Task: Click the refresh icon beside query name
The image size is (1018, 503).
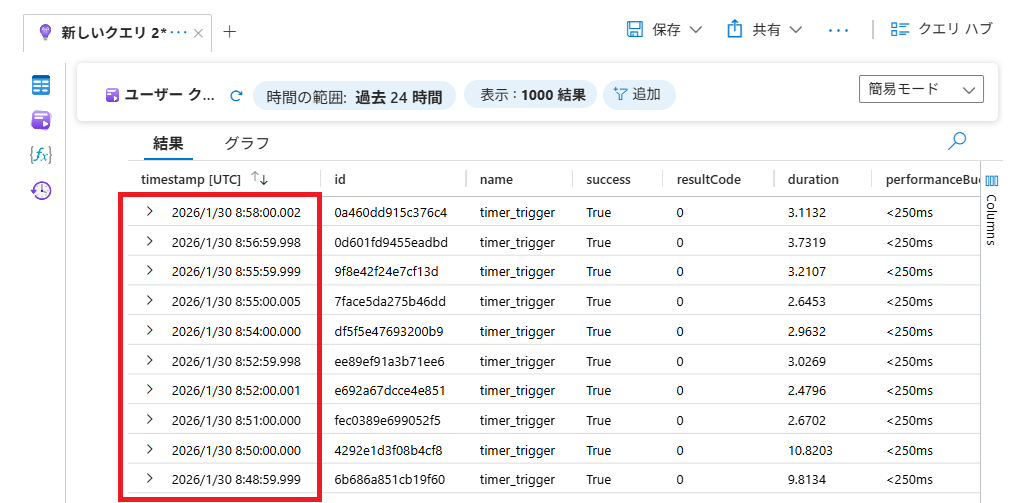Action: click(236, 96)
